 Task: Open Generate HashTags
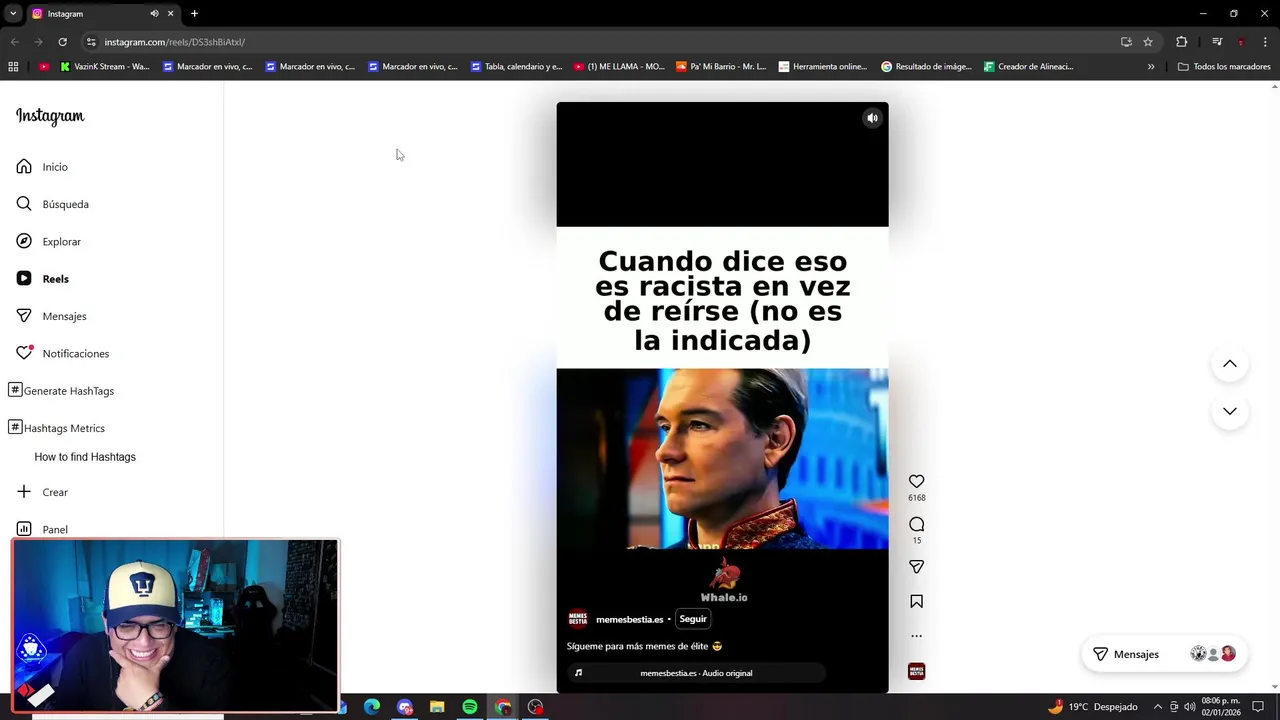point(61,390)
